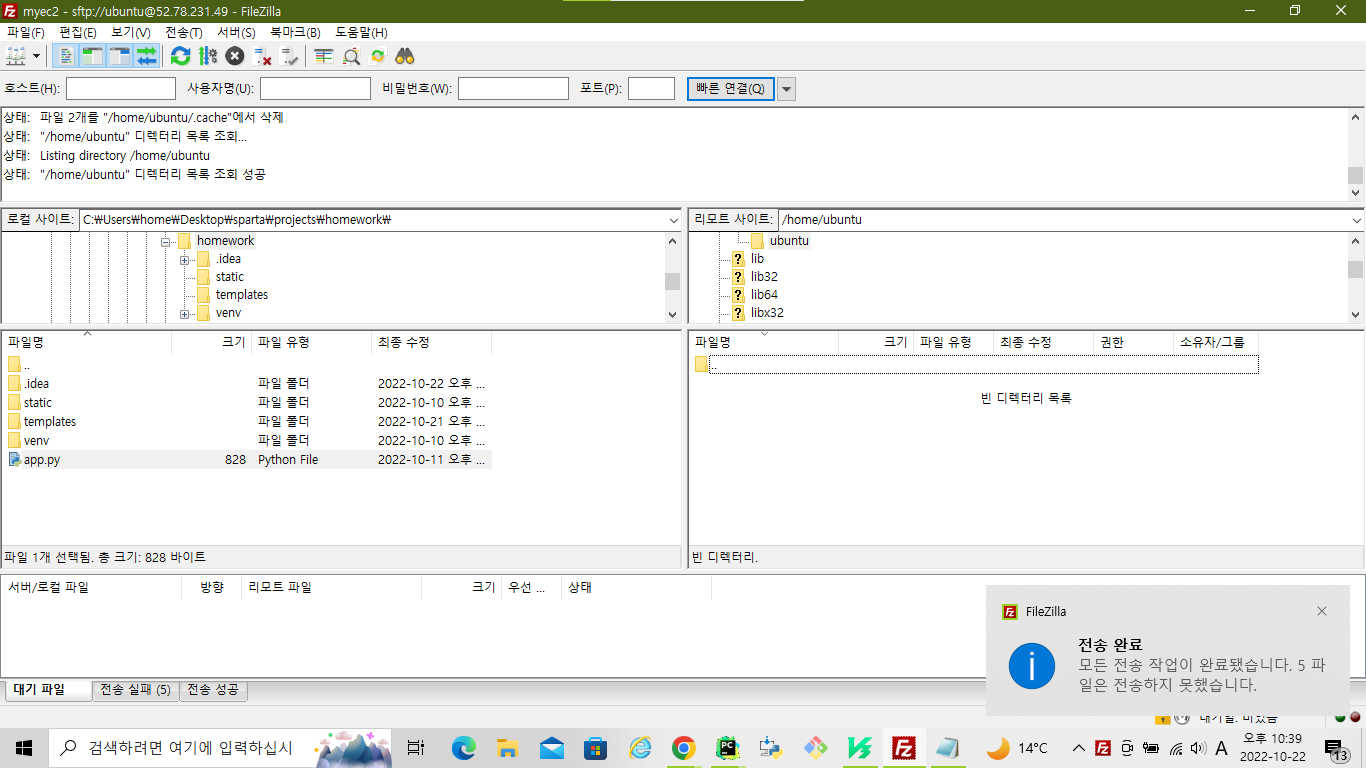Open the 전송(T) menu

[x=183, y=32]
